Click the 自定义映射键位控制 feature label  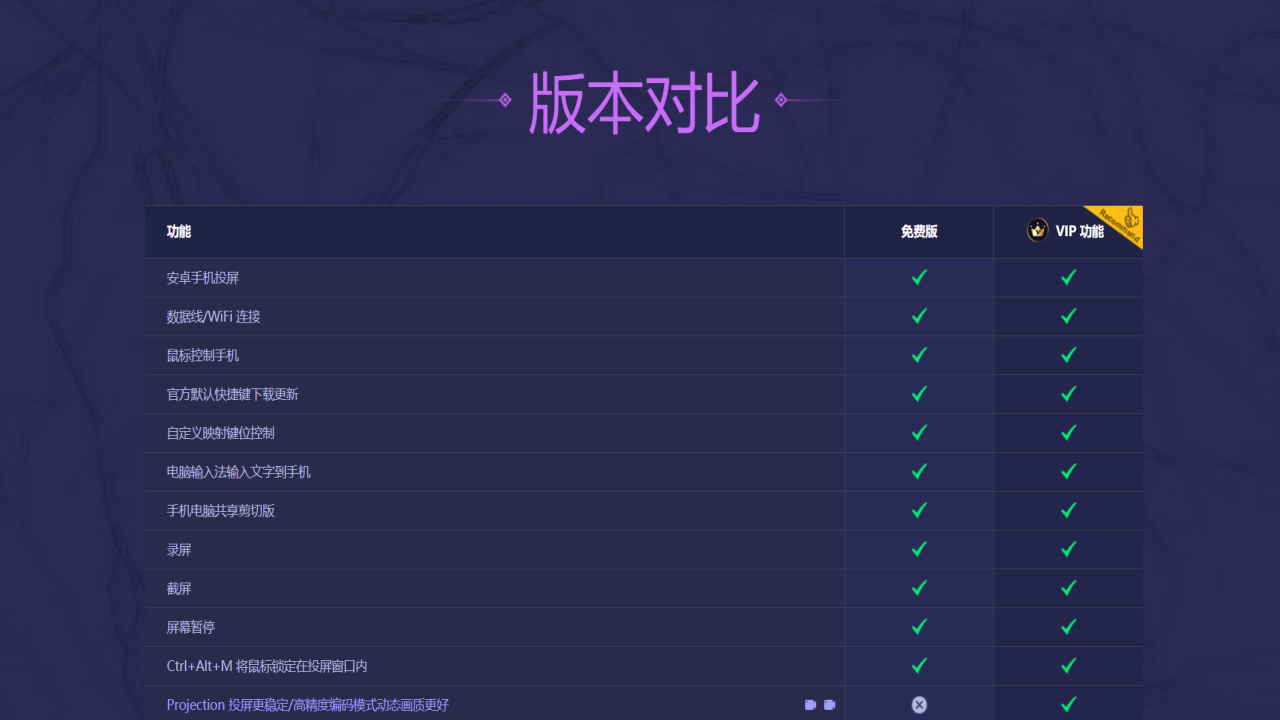(220, 433)
